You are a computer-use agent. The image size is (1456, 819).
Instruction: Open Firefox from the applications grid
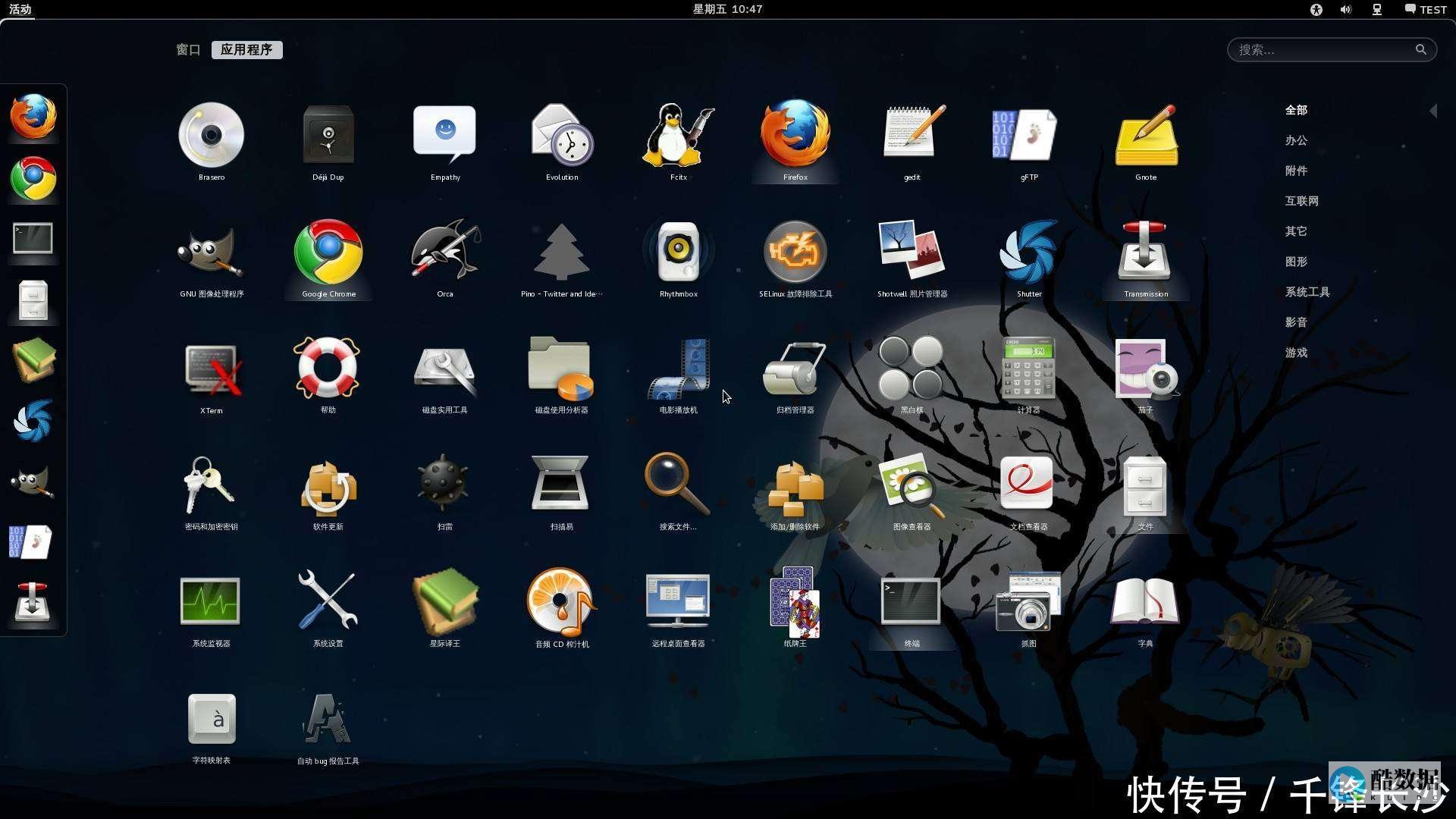coord(795,142)
